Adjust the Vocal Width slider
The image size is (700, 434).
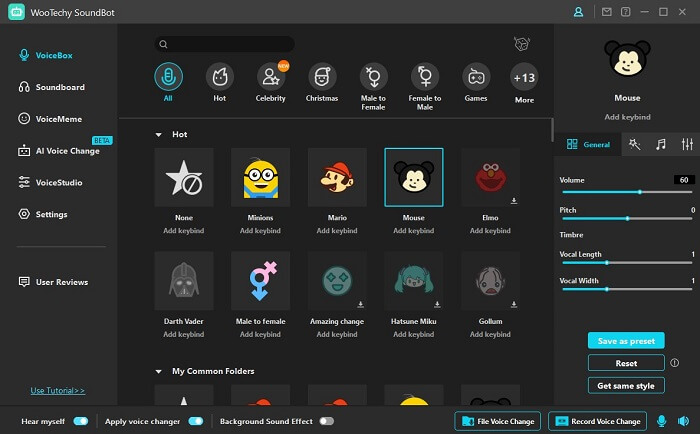627,289
